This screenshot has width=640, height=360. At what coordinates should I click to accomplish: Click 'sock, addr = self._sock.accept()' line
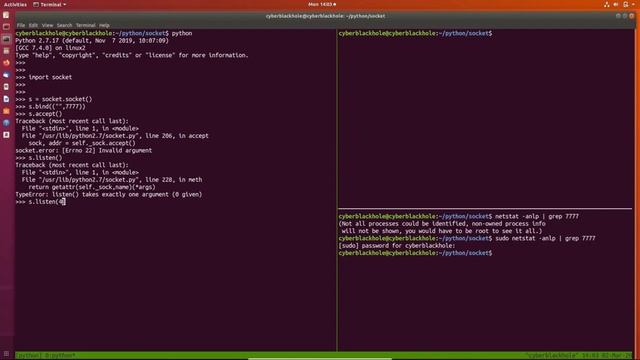pyautogui.click(x=82, y=143)
